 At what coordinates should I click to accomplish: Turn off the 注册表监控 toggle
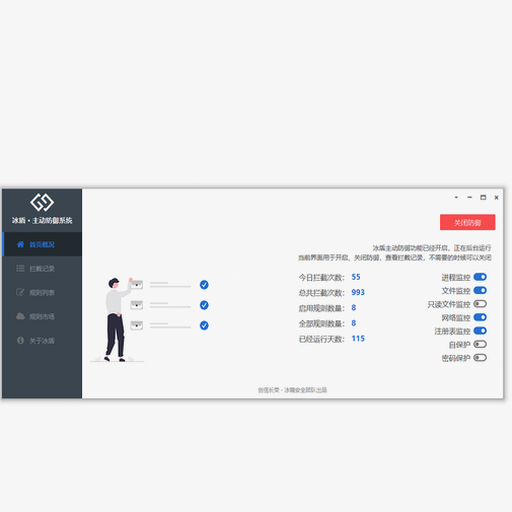(x=480, y=331)
